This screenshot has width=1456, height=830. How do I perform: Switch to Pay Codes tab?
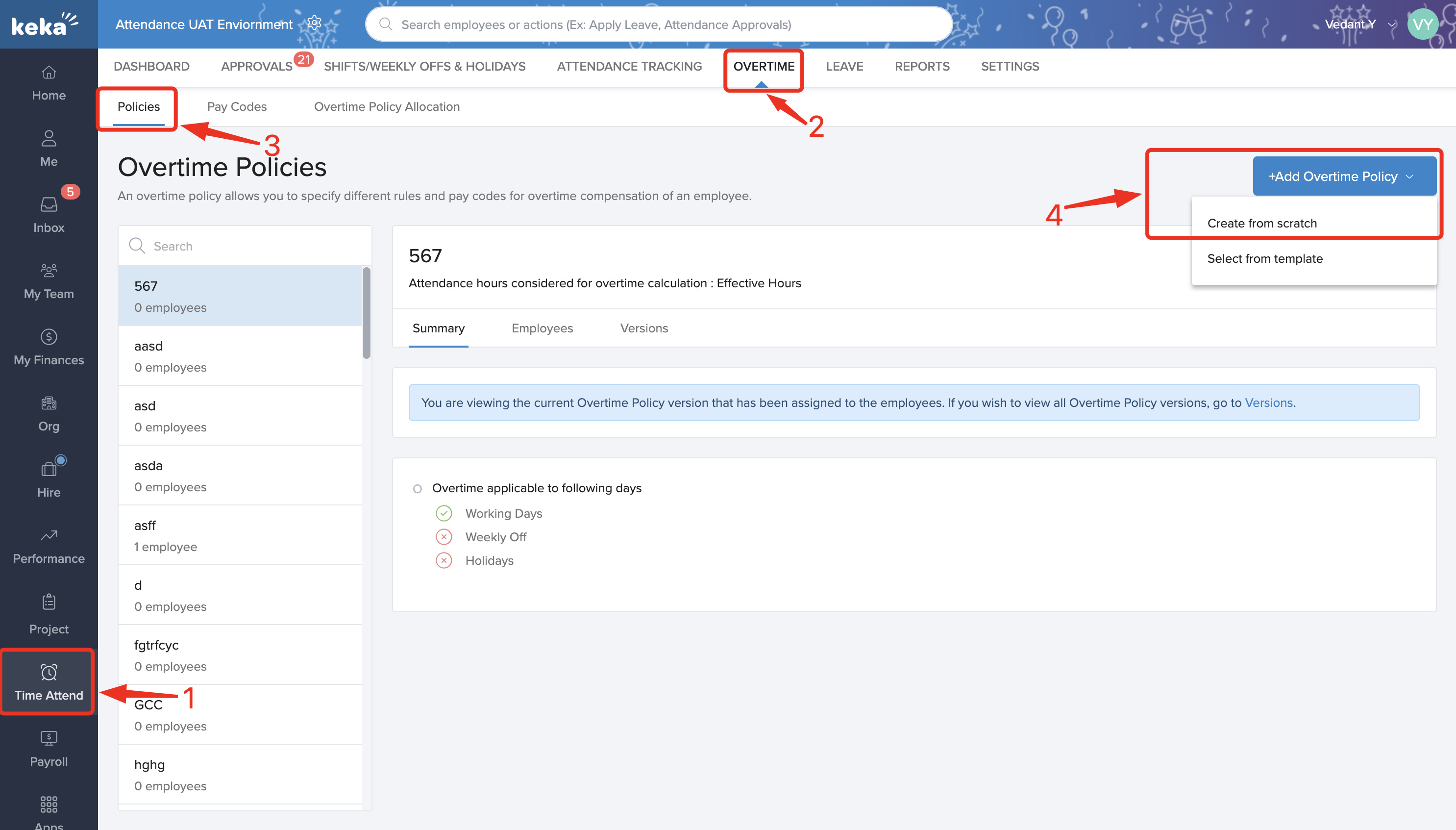[237, 106]
